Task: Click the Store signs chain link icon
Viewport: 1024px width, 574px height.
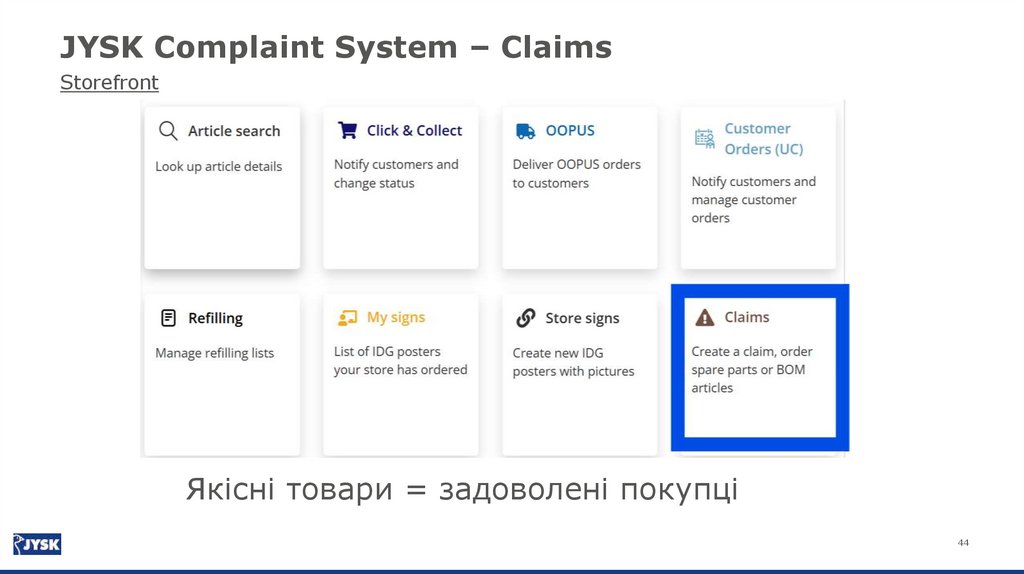Action: [526, 318]
